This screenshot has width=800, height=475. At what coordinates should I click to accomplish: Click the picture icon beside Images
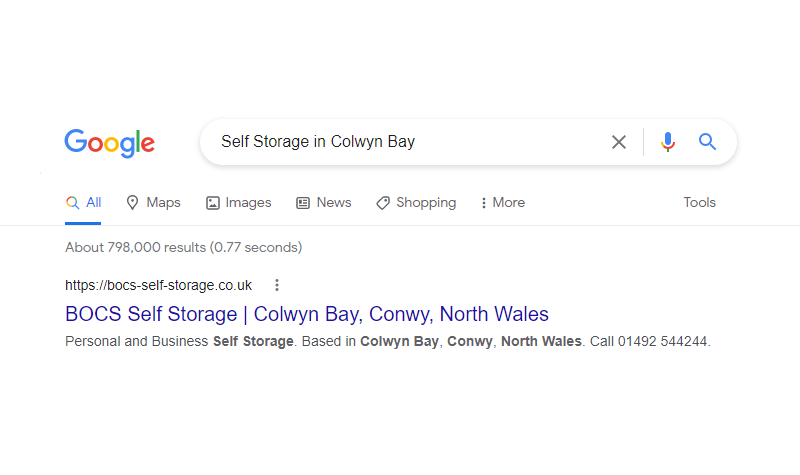point(213,203)
